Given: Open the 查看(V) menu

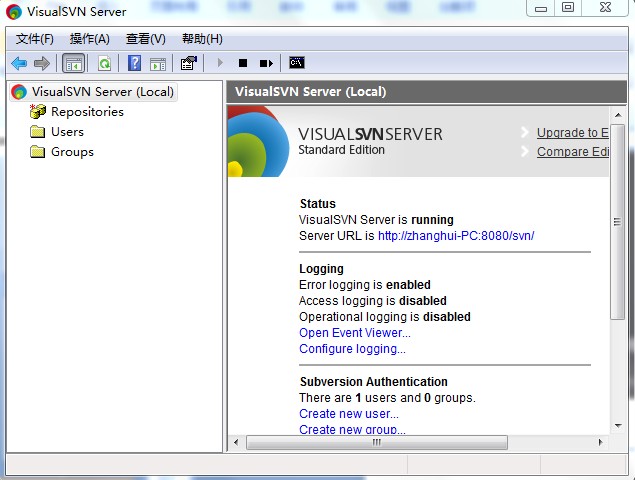Looking at the screenshot, I should [x=145, y=39].
